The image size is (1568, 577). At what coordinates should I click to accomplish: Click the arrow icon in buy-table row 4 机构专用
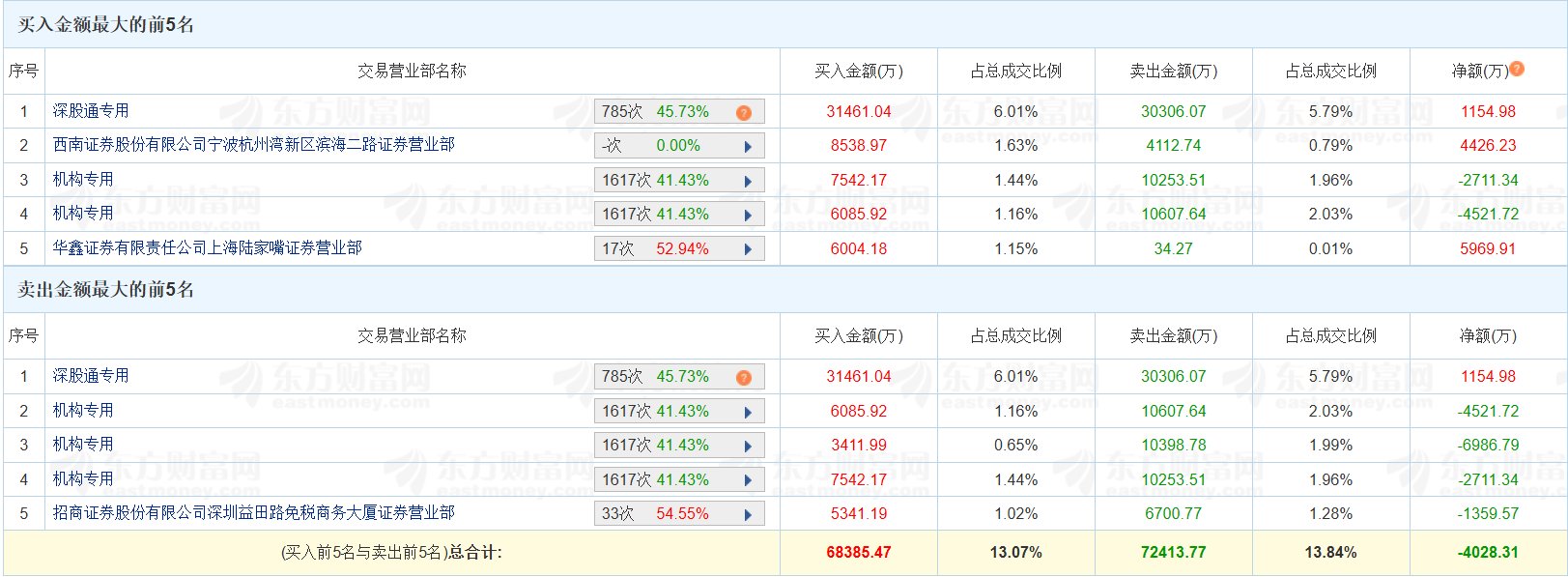click(748, 215)
